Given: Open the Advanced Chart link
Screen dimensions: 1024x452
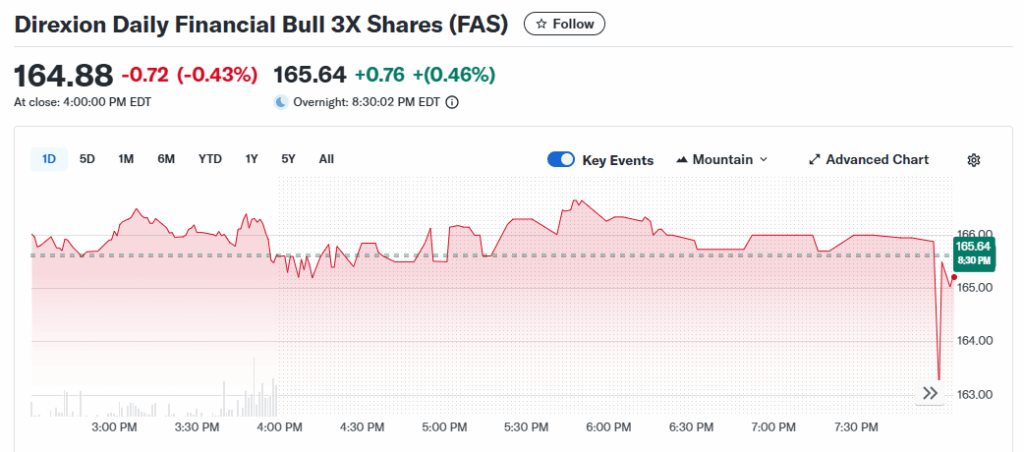Looking at the screenshot, I should (876, 160).
